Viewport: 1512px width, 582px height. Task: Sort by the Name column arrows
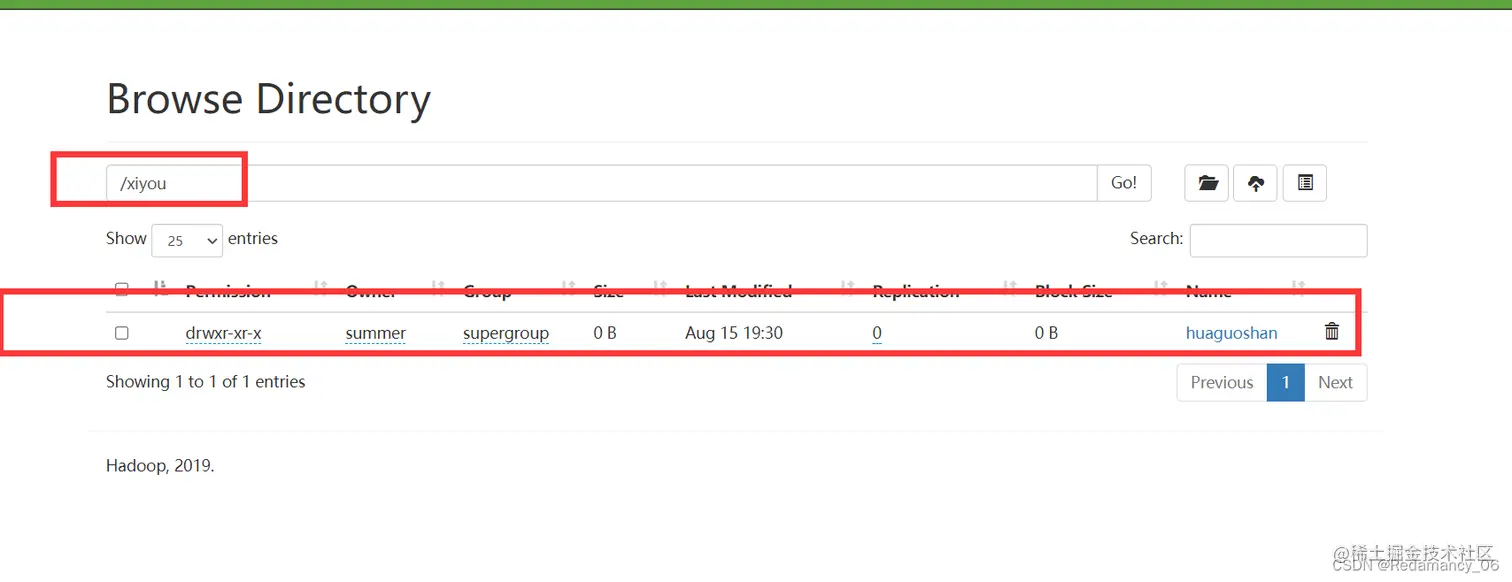point(1298,289)
